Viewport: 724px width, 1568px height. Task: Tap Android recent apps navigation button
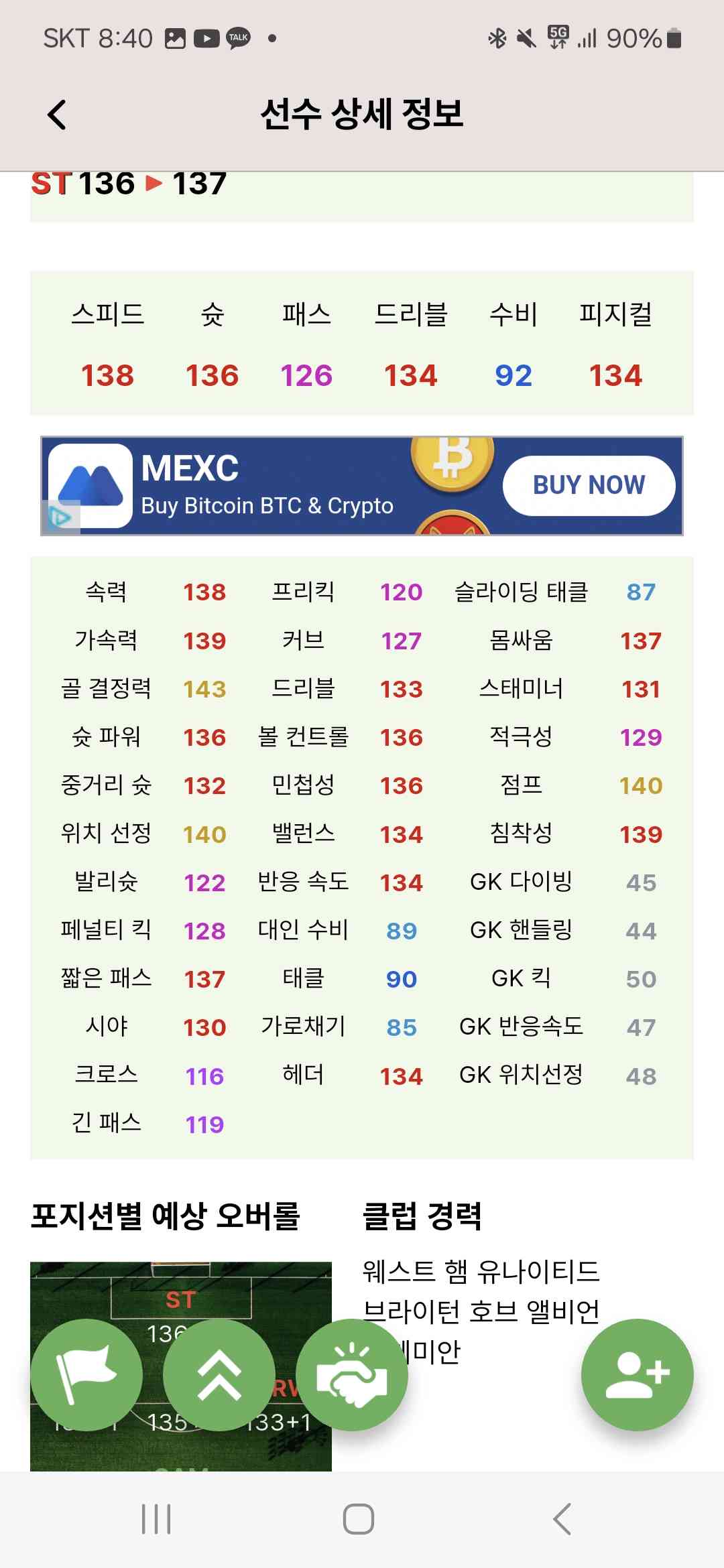tap(156, 1519)
